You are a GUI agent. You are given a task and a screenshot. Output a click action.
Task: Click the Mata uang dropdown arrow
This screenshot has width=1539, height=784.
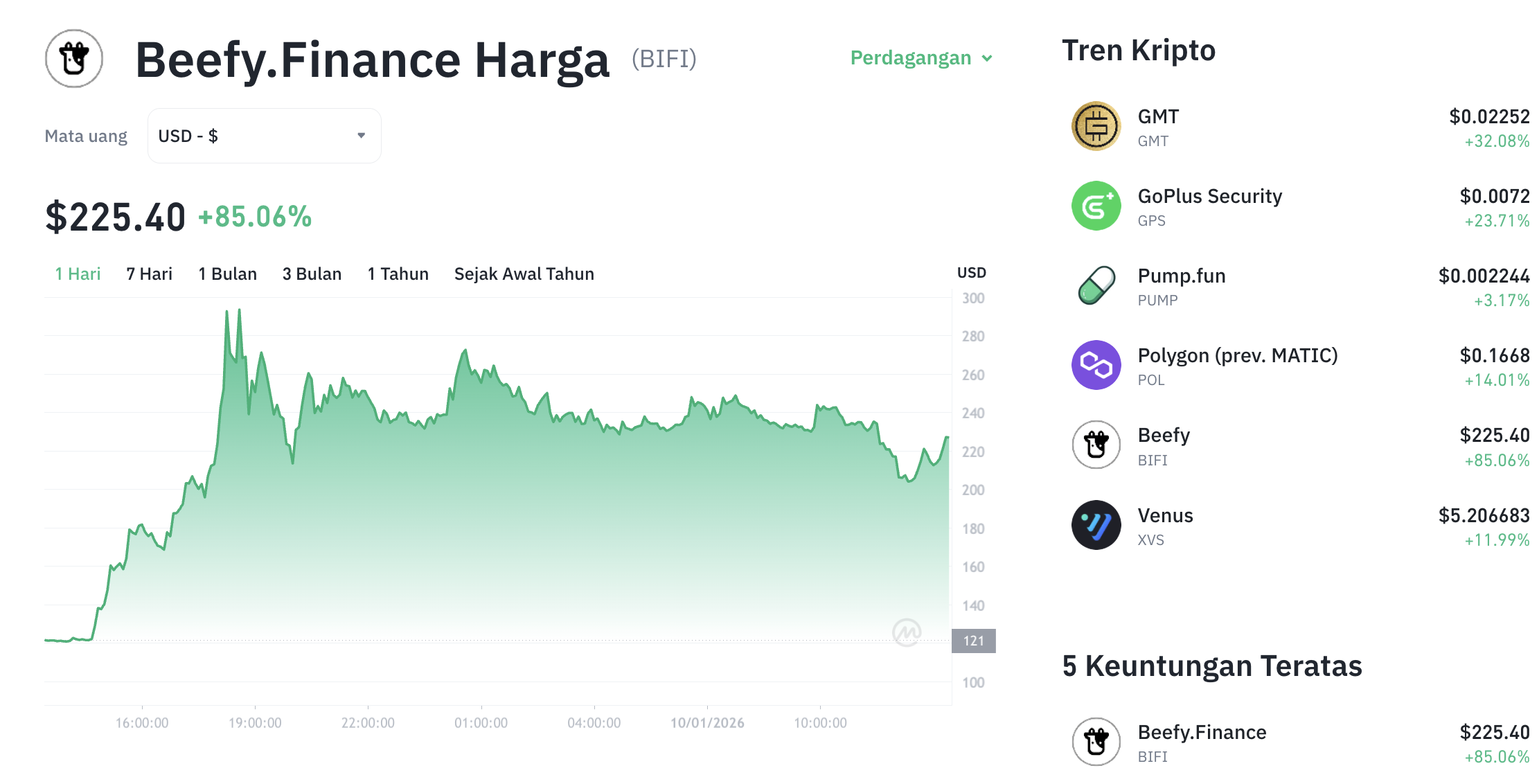click(360, 136)
